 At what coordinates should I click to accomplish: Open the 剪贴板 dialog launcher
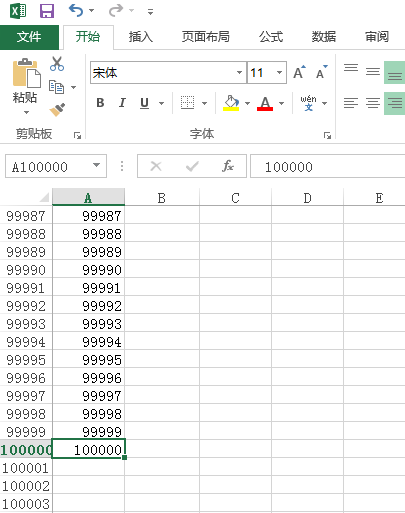77,135
